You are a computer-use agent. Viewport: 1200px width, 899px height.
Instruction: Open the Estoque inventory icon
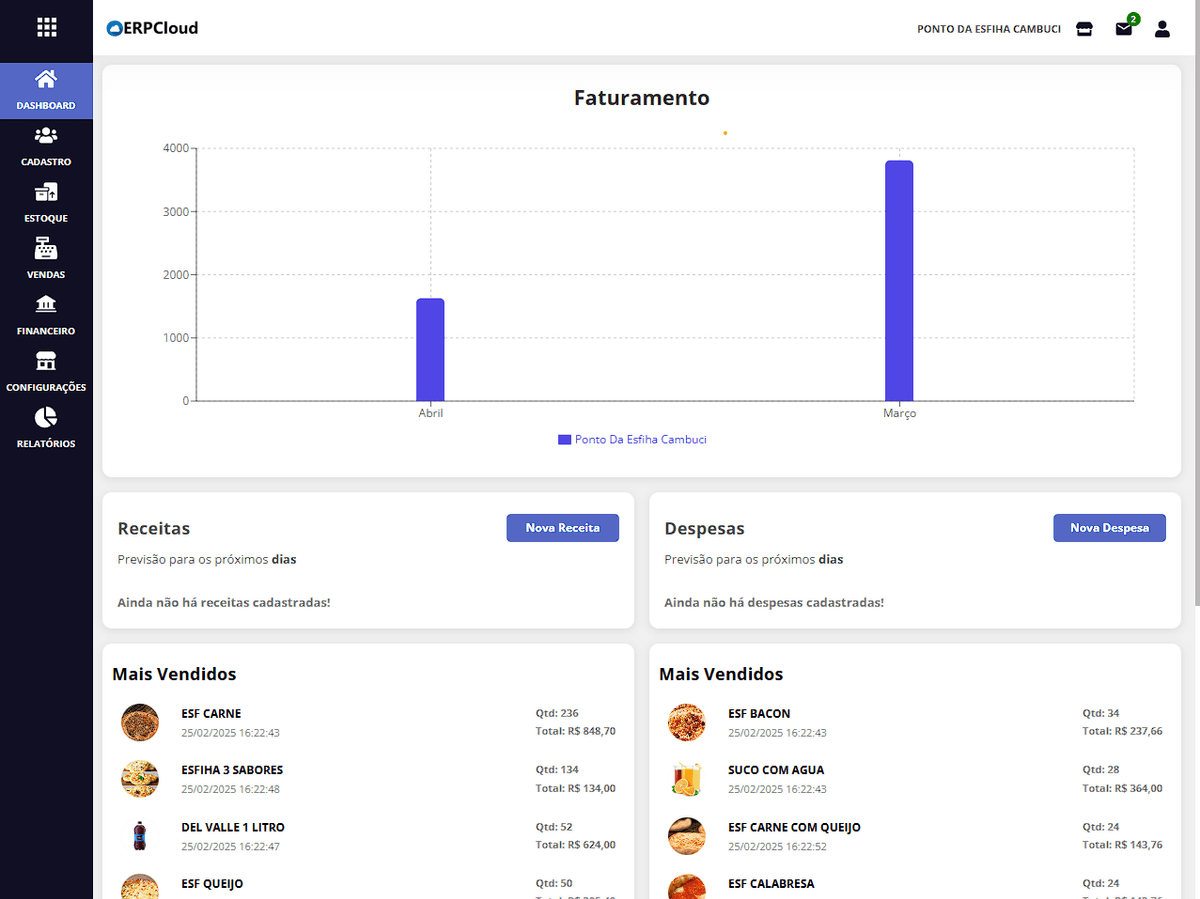[x=46, y=192]
